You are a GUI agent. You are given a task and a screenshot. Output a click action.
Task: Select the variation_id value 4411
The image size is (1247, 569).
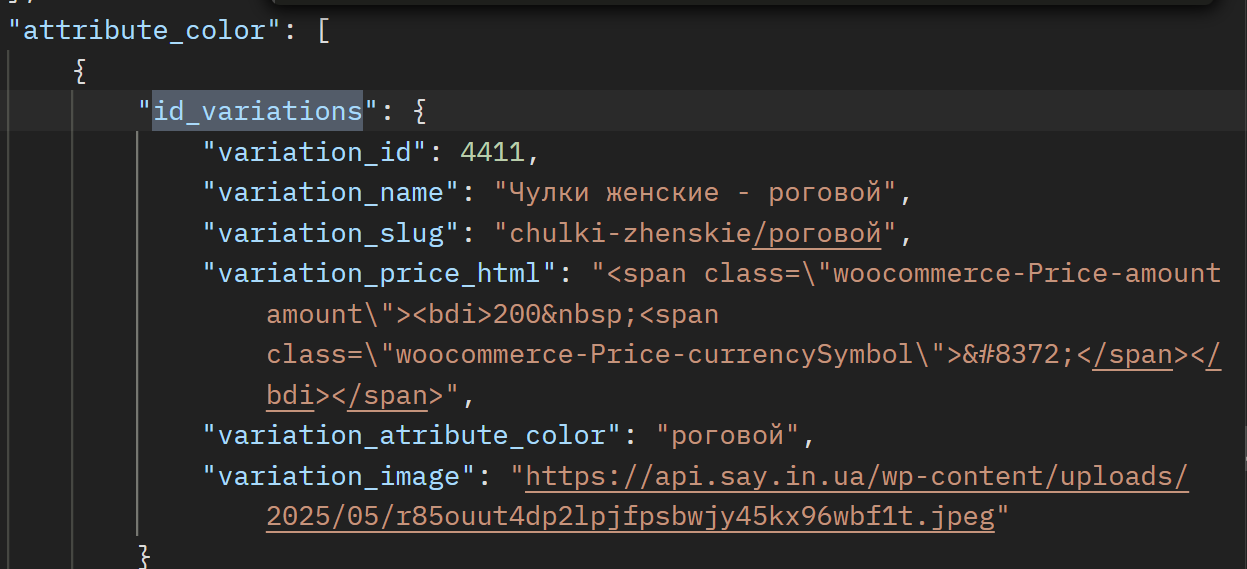tap(492, 153)
